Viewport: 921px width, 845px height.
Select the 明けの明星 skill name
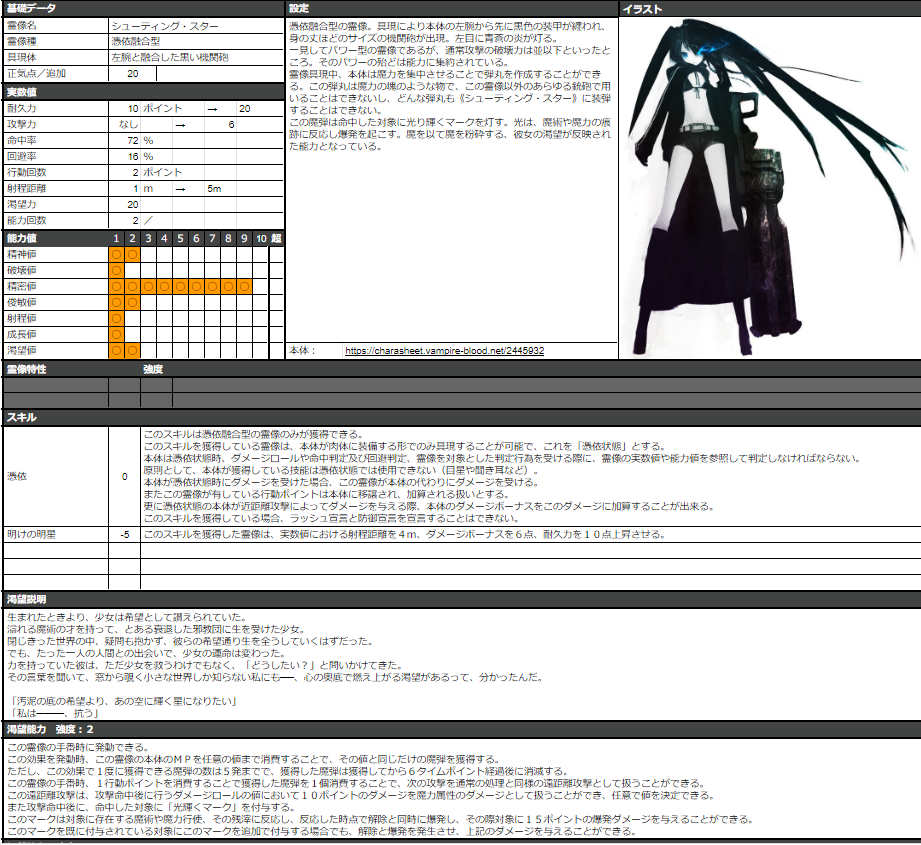tap(31, 534)
